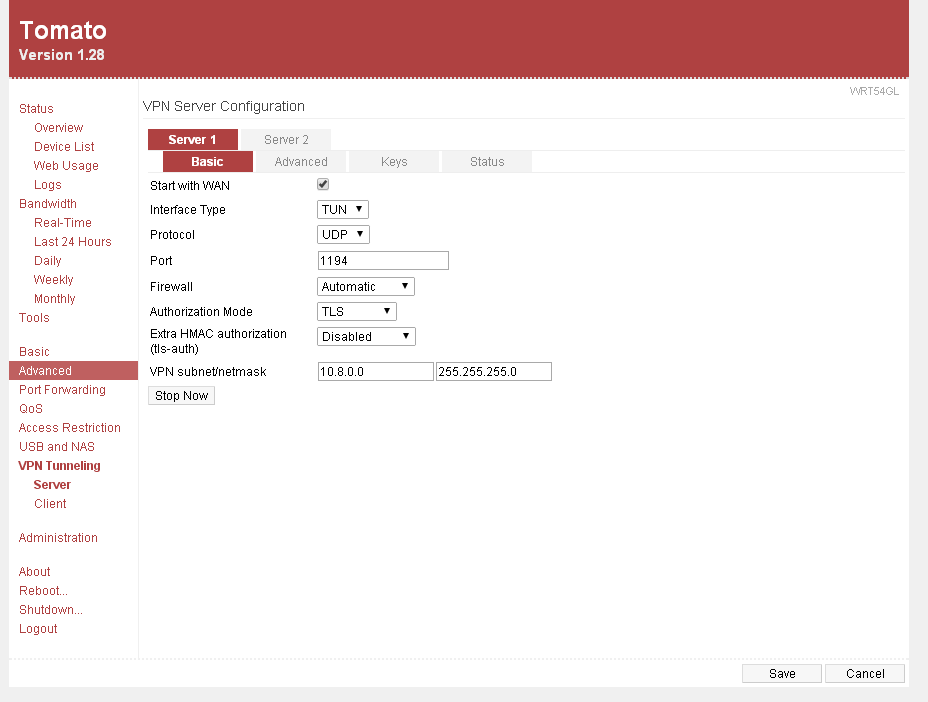Open the Status sub-tab
The height and width of the screenshot is (702, 928).
[487, 162]
